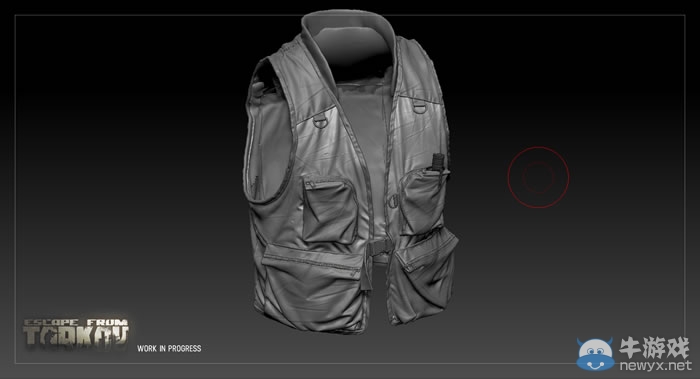The height and width of the screenshot is (379, 700).
Task: Click the zippered upper chest pocket
Action: click(x=329, y=209)
